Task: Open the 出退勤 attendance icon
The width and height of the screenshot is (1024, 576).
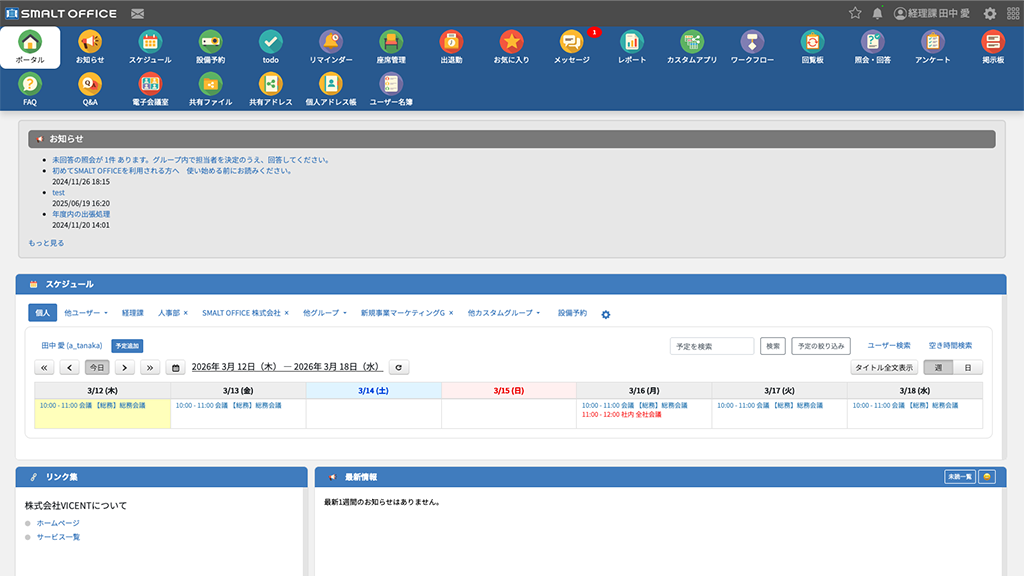Action: (x=451, y=47)
